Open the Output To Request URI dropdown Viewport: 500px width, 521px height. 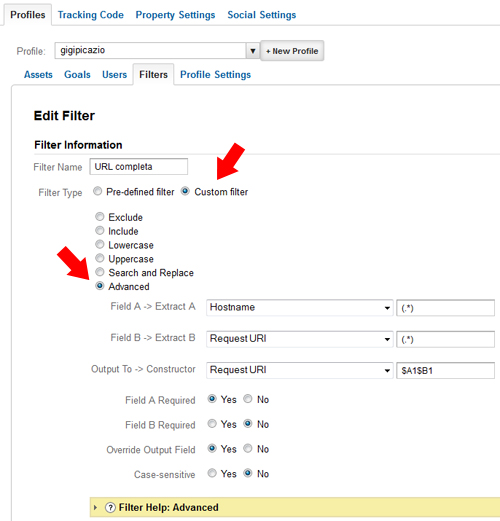[300, 370]
